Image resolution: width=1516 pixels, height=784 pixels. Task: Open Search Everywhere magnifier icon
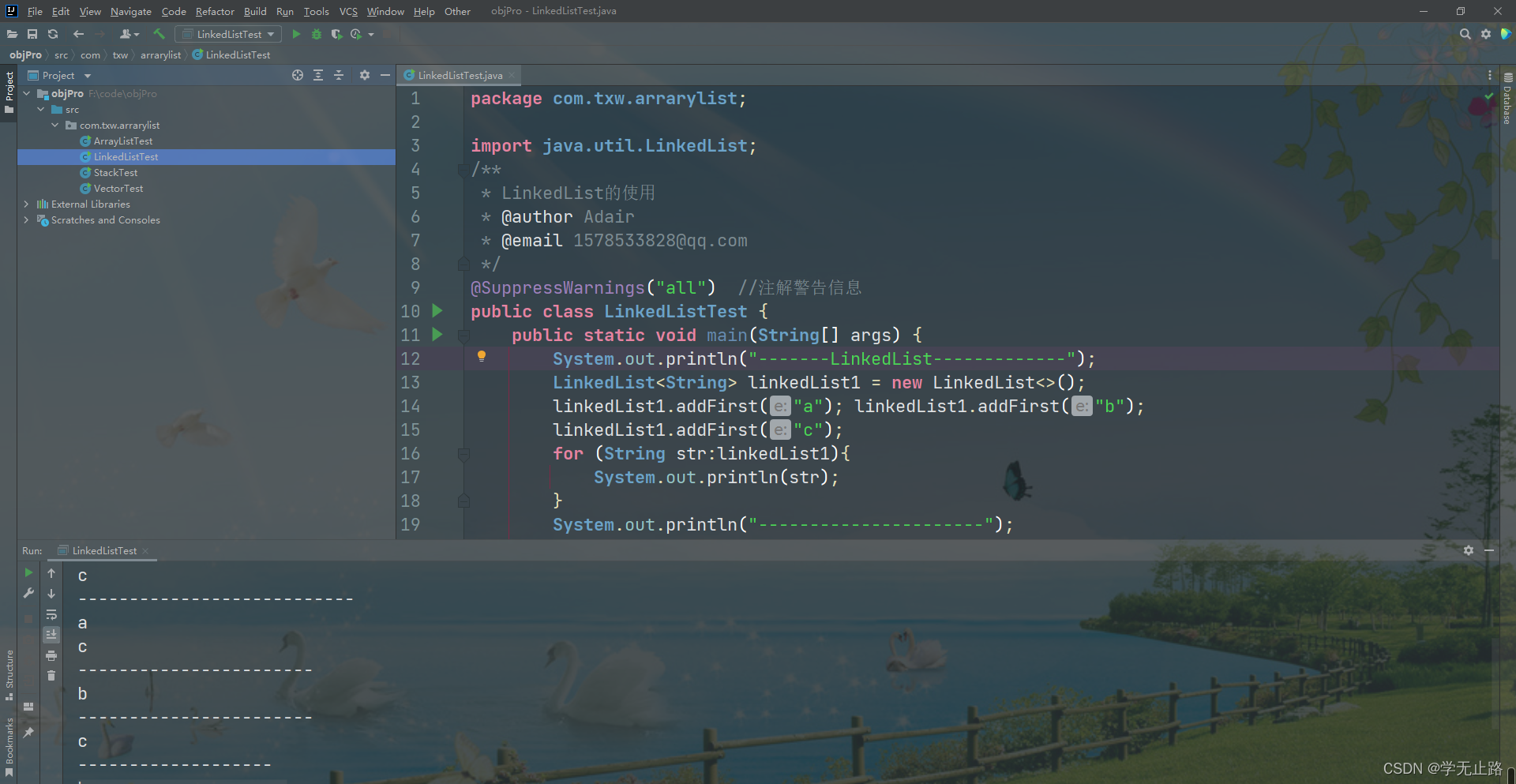pos(1465,34)
